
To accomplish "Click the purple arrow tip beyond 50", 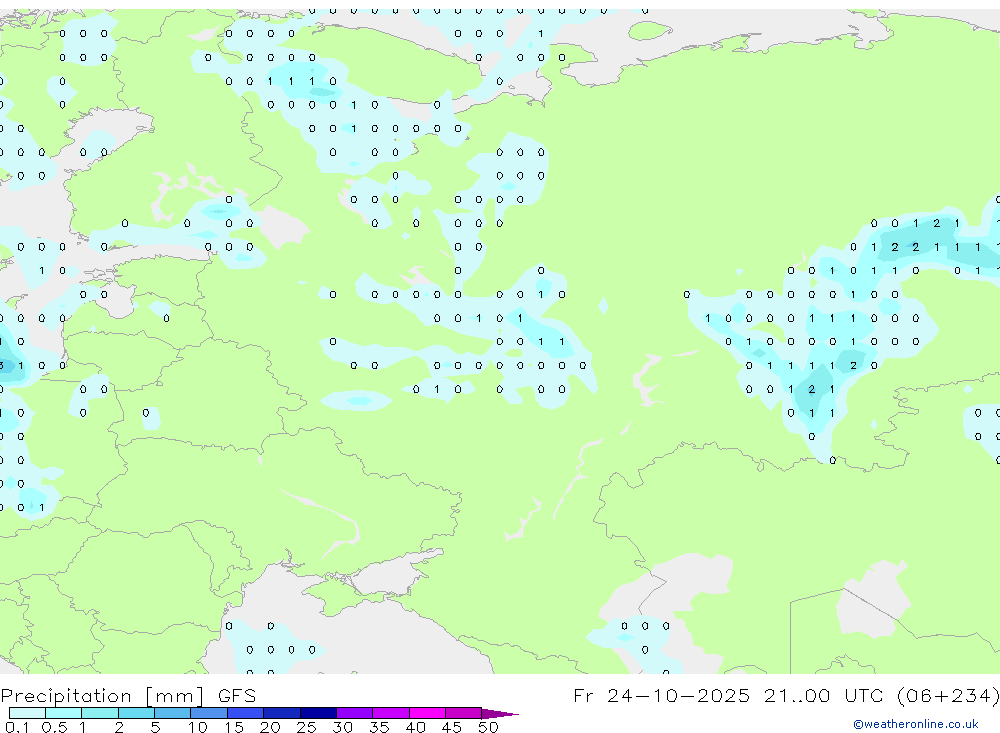I will (501, 714).
